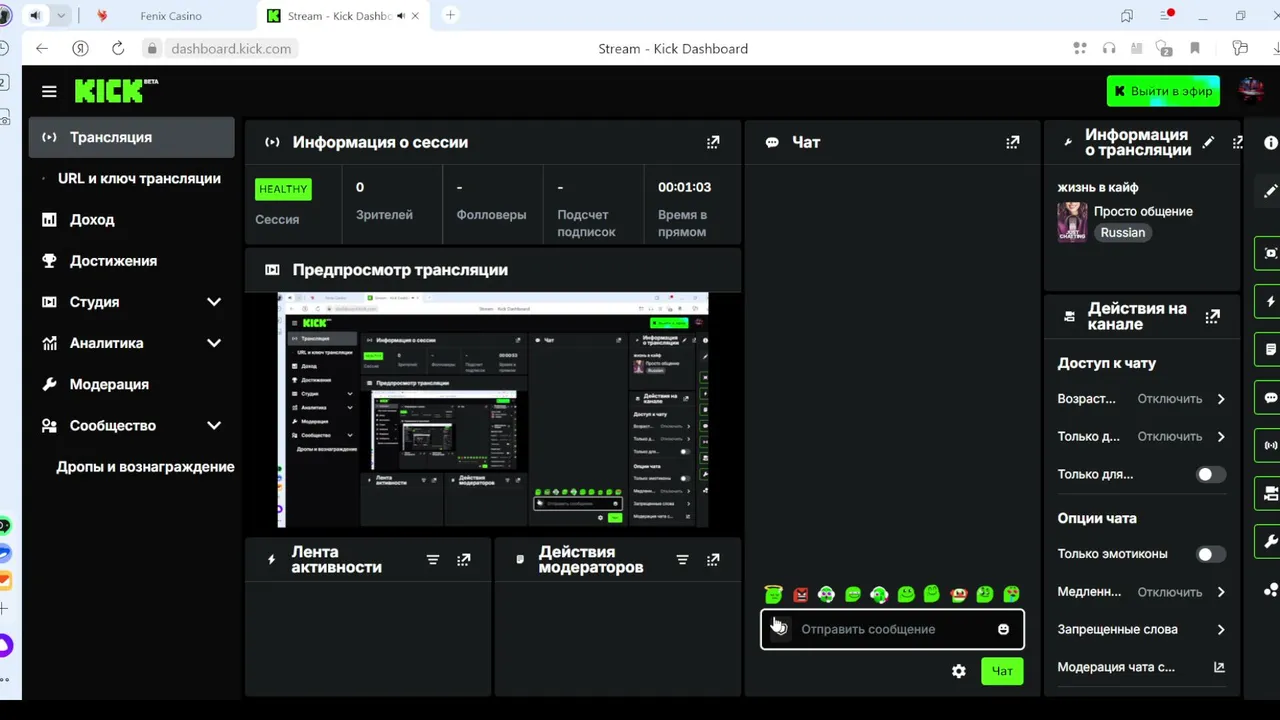This screenshot has width=1280, height=720.
Task: Click the dashboard.kick.com address bar
Action: (x=231, y=48)
